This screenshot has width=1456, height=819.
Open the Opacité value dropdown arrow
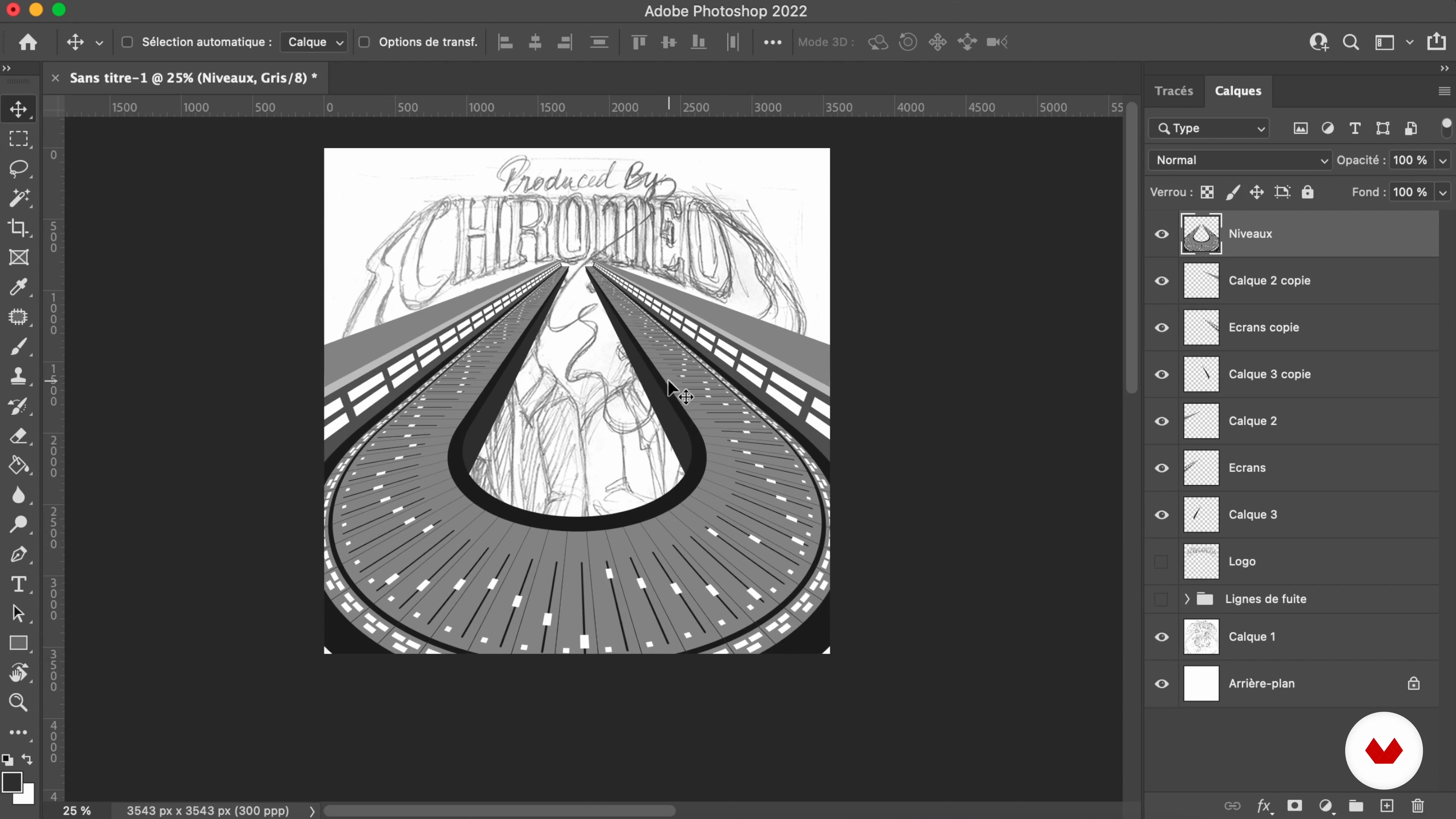pyautogui.click(x=1443, y=160)
